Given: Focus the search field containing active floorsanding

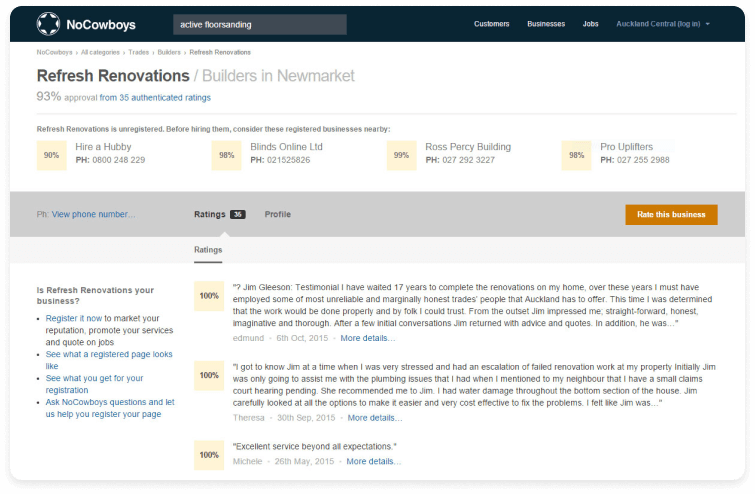Looking at the screenshot, I should 260,25.
